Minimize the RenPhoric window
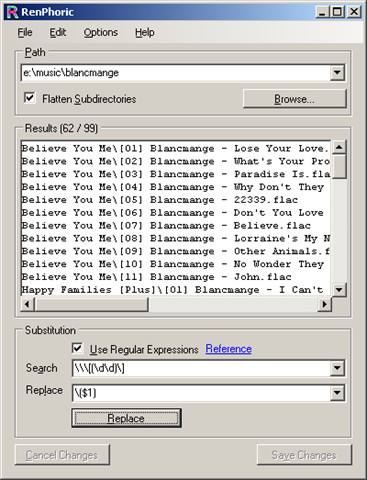The width and height of the screenshot is (367, 480). click(x=322, y=12)
